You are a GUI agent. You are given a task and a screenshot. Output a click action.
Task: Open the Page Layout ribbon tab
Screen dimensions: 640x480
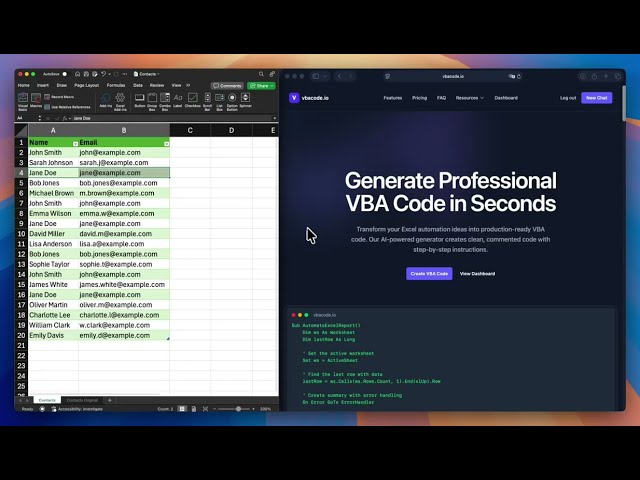coord(87,85)
